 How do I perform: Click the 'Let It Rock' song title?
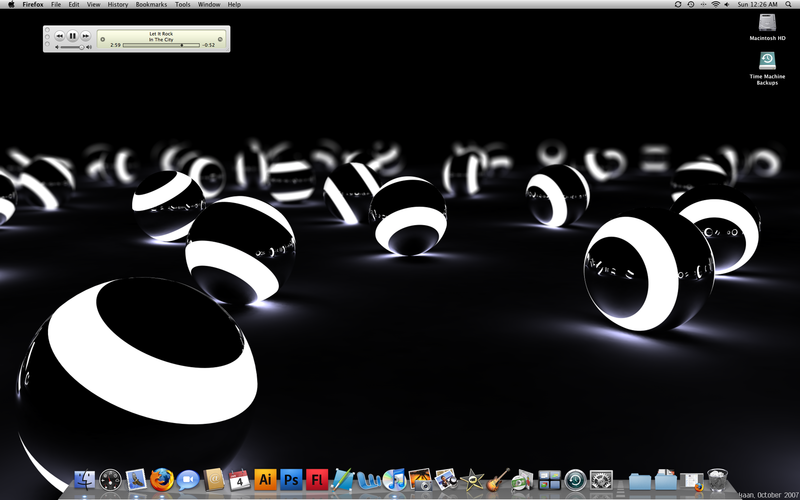pos(161,34)
